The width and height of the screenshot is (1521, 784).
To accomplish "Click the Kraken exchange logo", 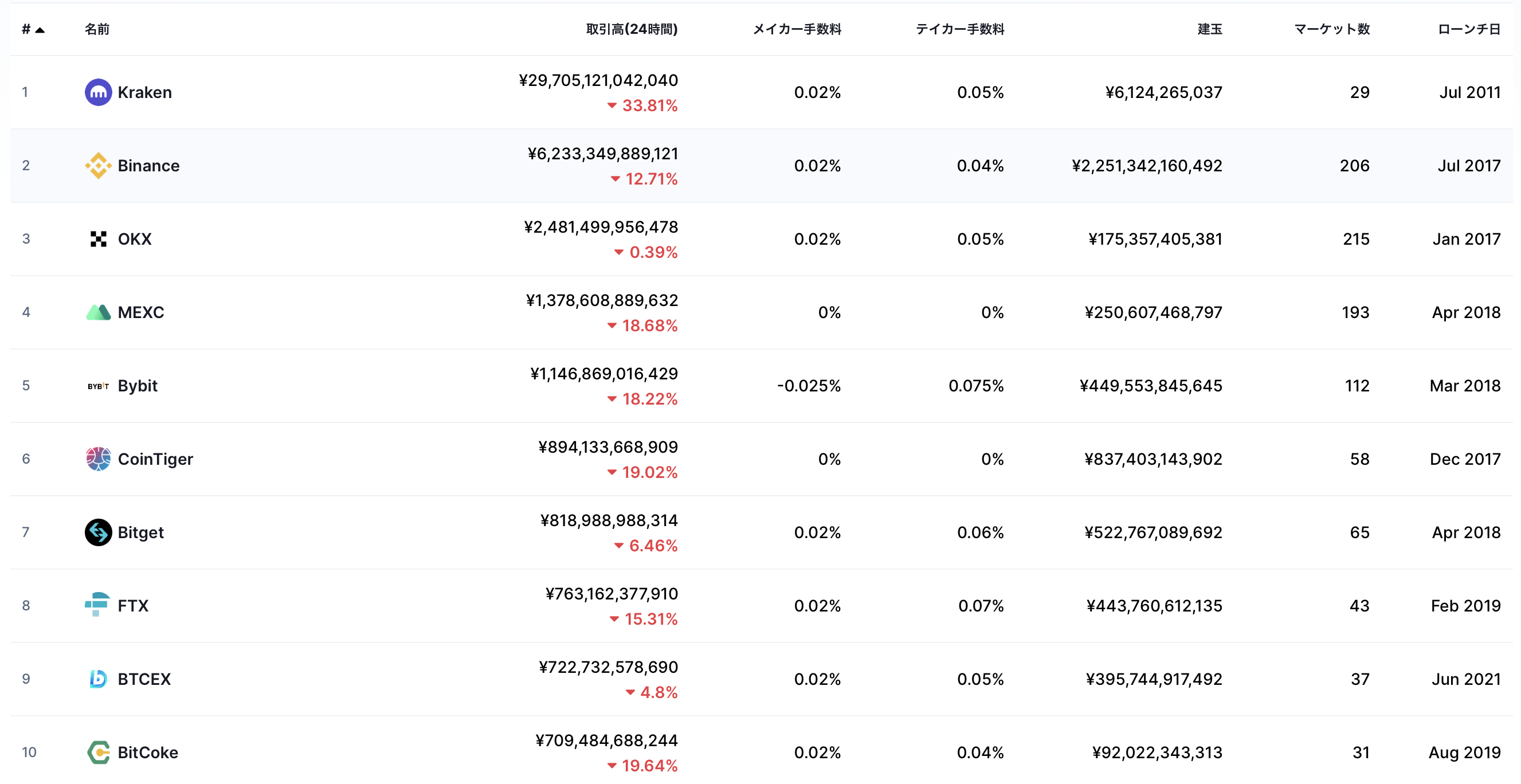I will point(98,92).
